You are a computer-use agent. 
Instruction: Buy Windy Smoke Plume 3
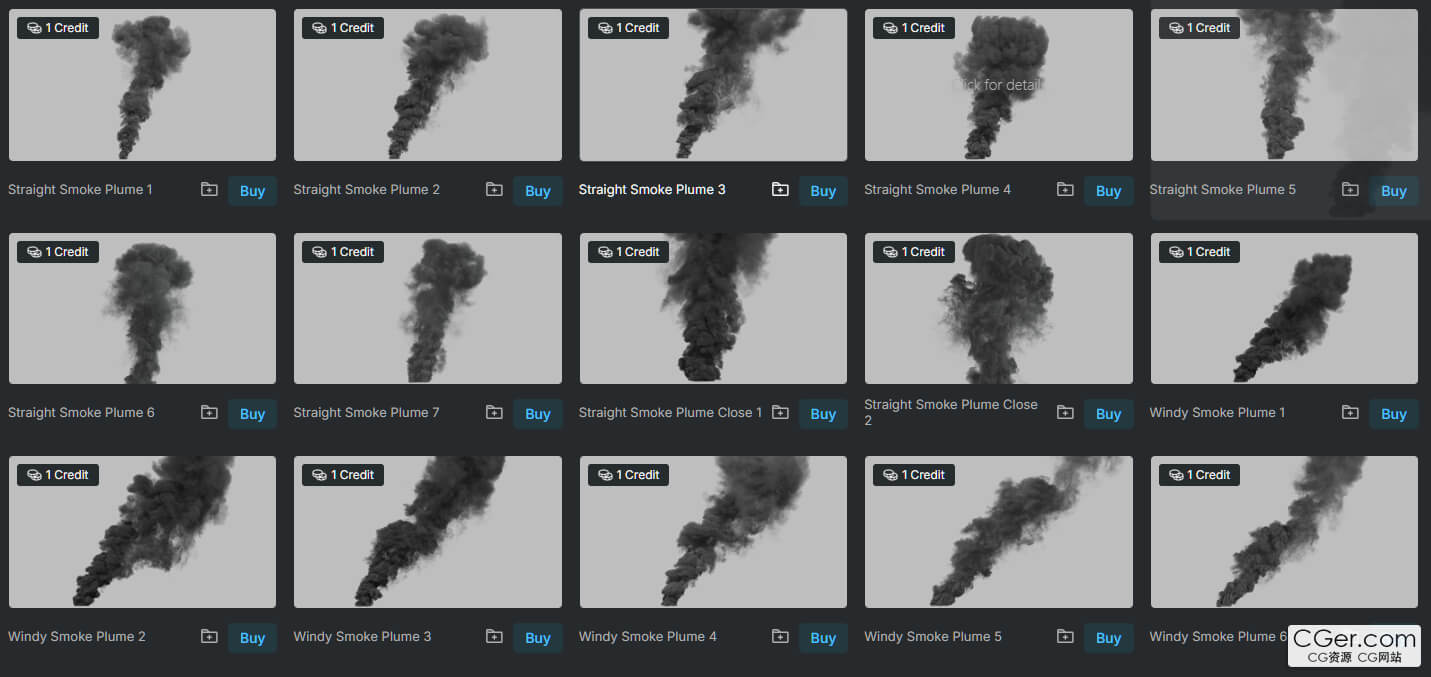point(538,638)
